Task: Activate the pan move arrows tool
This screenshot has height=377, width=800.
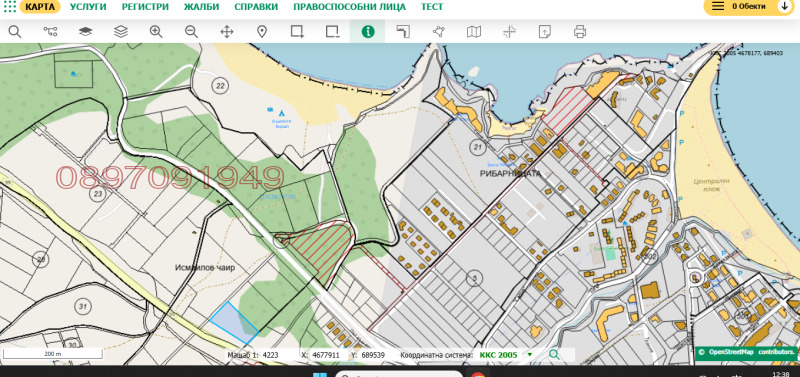Action: tap(227, 32)
